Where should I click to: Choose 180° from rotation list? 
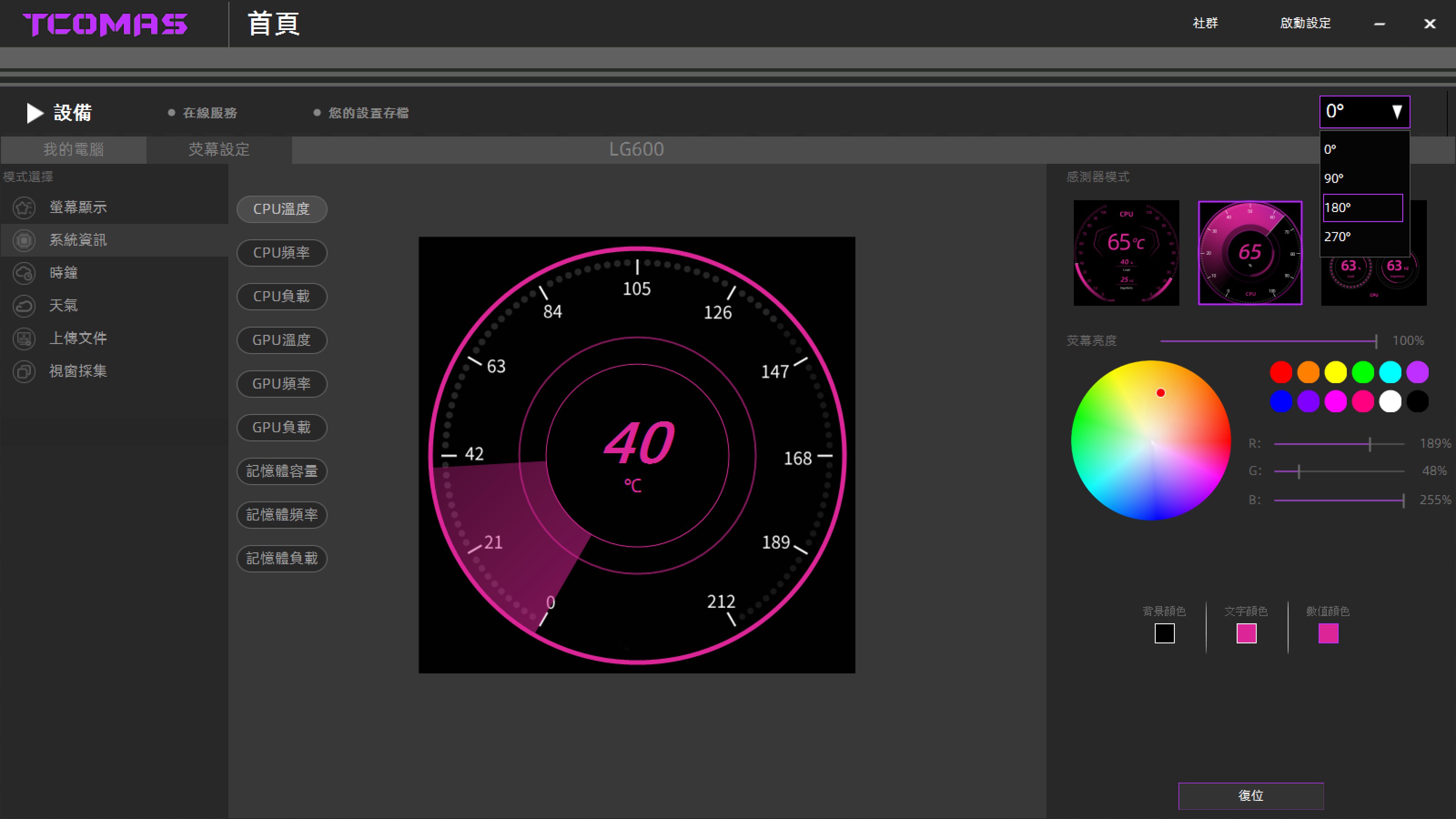tap(1362, 207)
